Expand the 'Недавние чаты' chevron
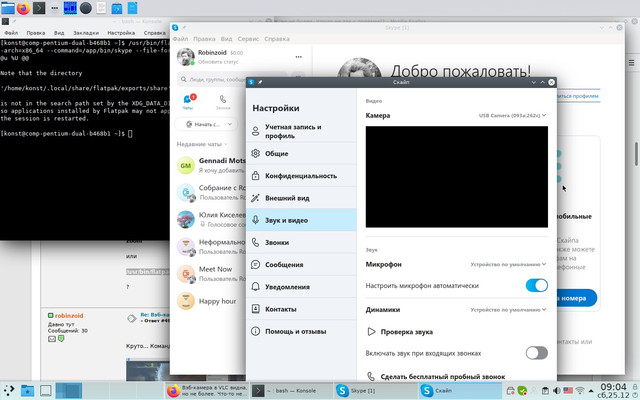The height and width of the screenshot is (400, 640). pyautogui.click(x=226, y=144)
